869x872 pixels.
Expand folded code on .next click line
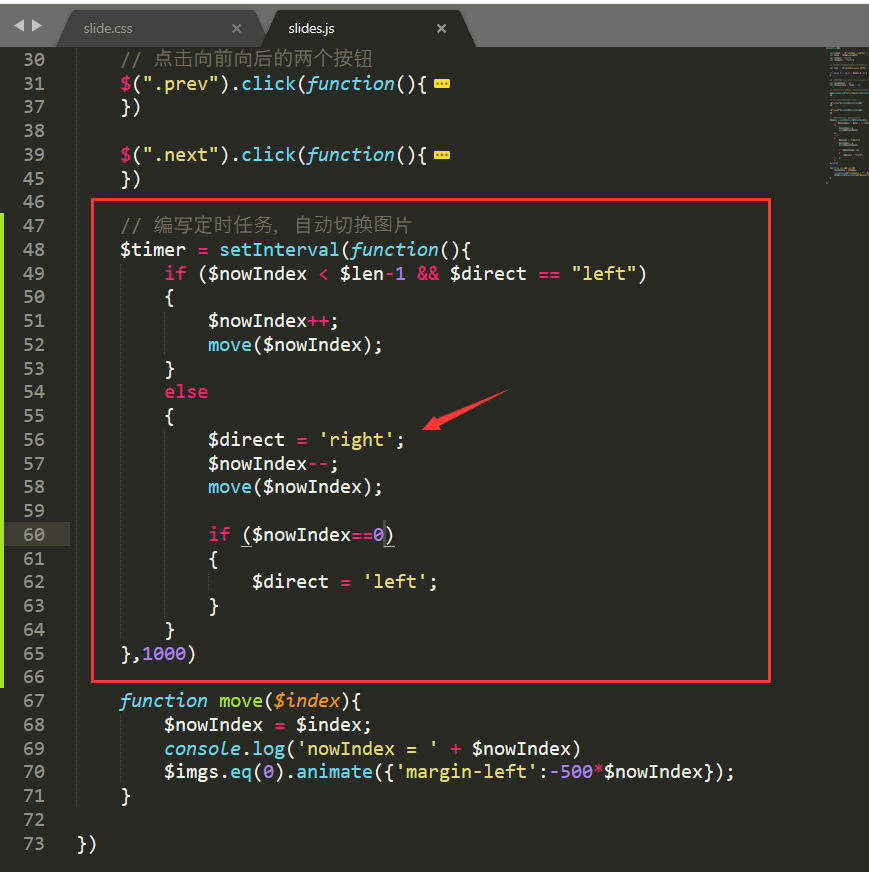point(442,155)
